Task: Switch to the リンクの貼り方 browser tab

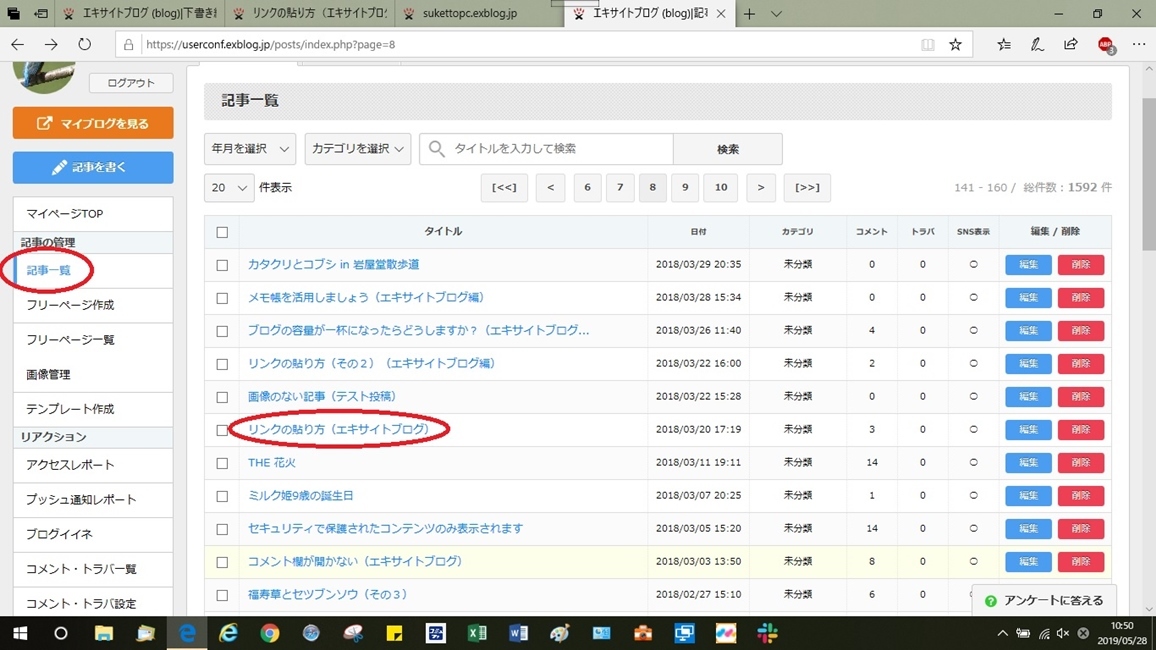Action: point(310,13)
